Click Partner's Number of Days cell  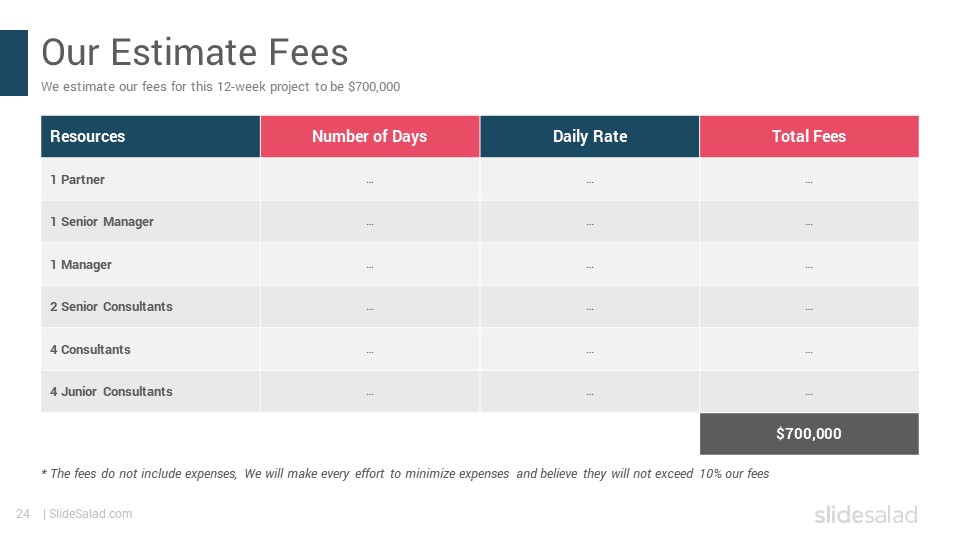[370, 179]
